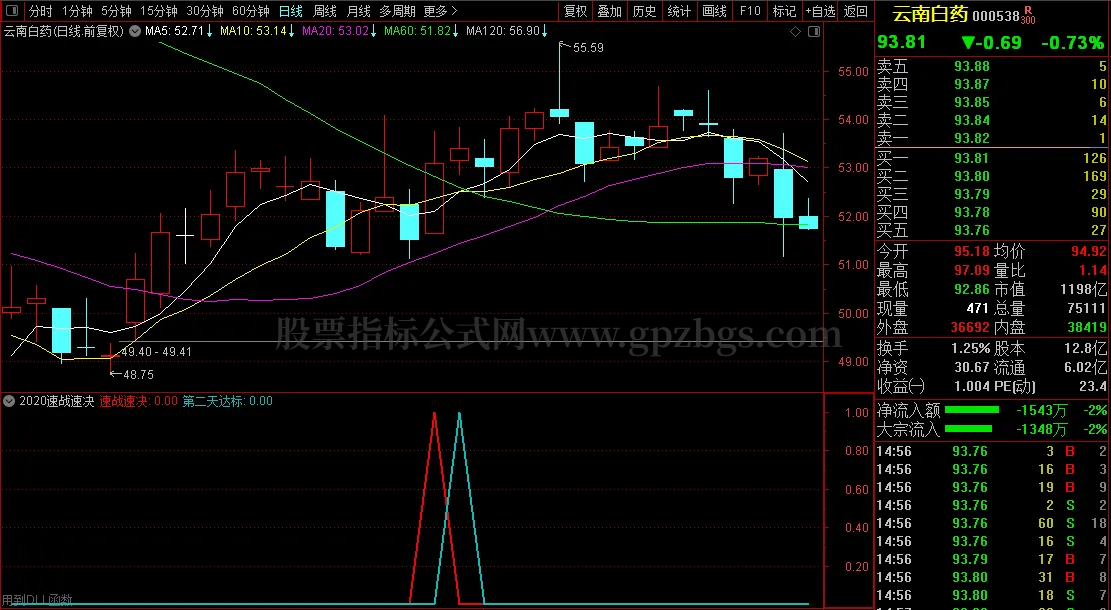Select the 卖三 ask price 93.85

[x=972, y=102]
